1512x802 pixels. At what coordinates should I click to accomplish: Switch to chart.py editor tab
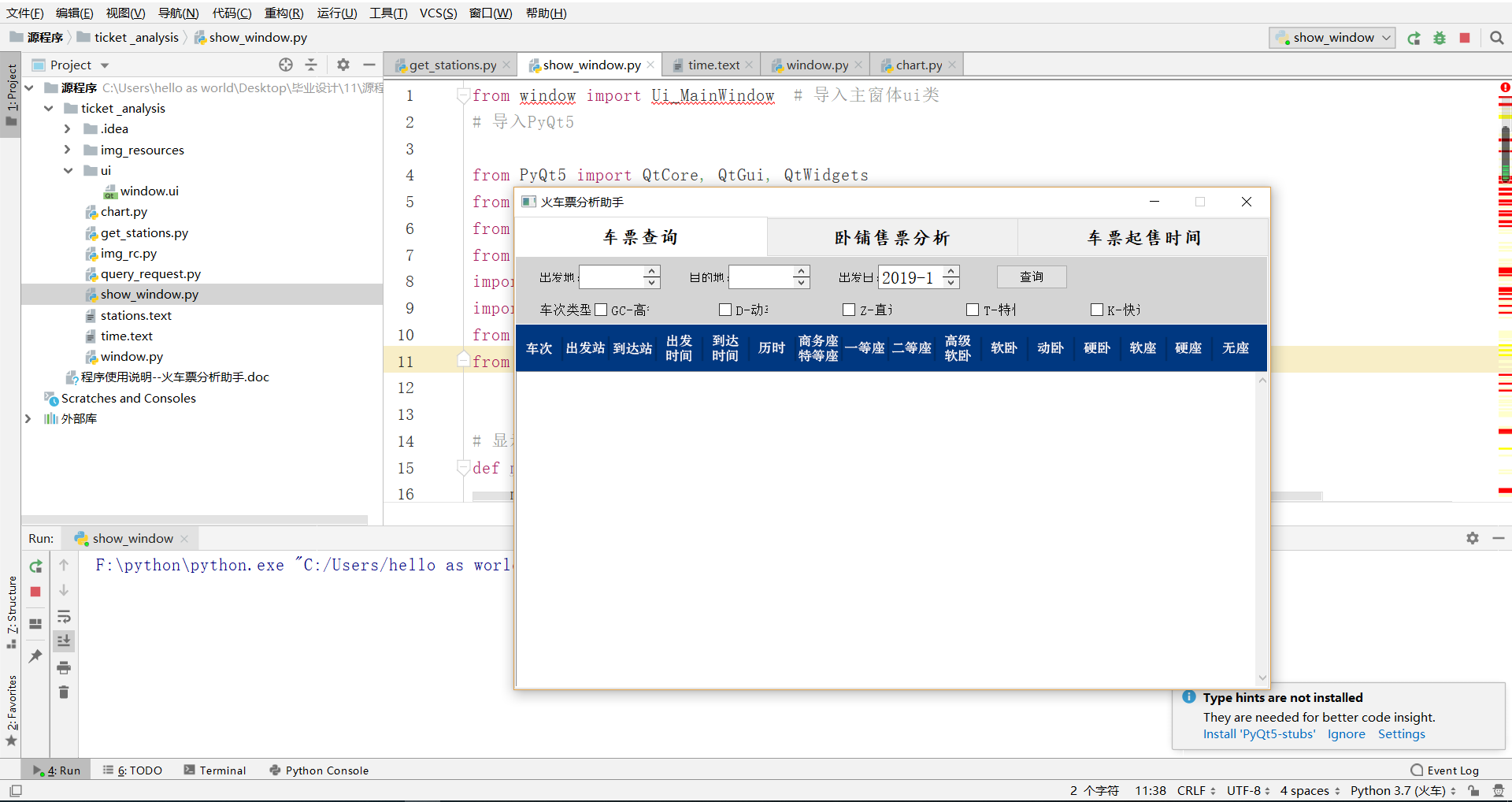(918, 65)
